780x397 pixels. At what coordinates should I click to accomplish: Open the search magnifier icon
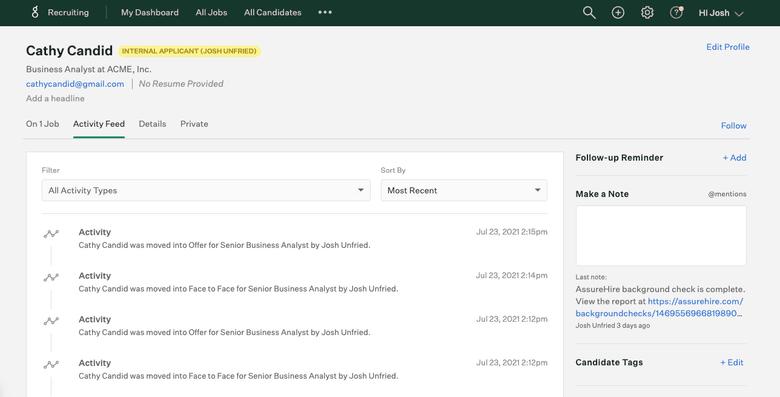[x=589, y=12]
